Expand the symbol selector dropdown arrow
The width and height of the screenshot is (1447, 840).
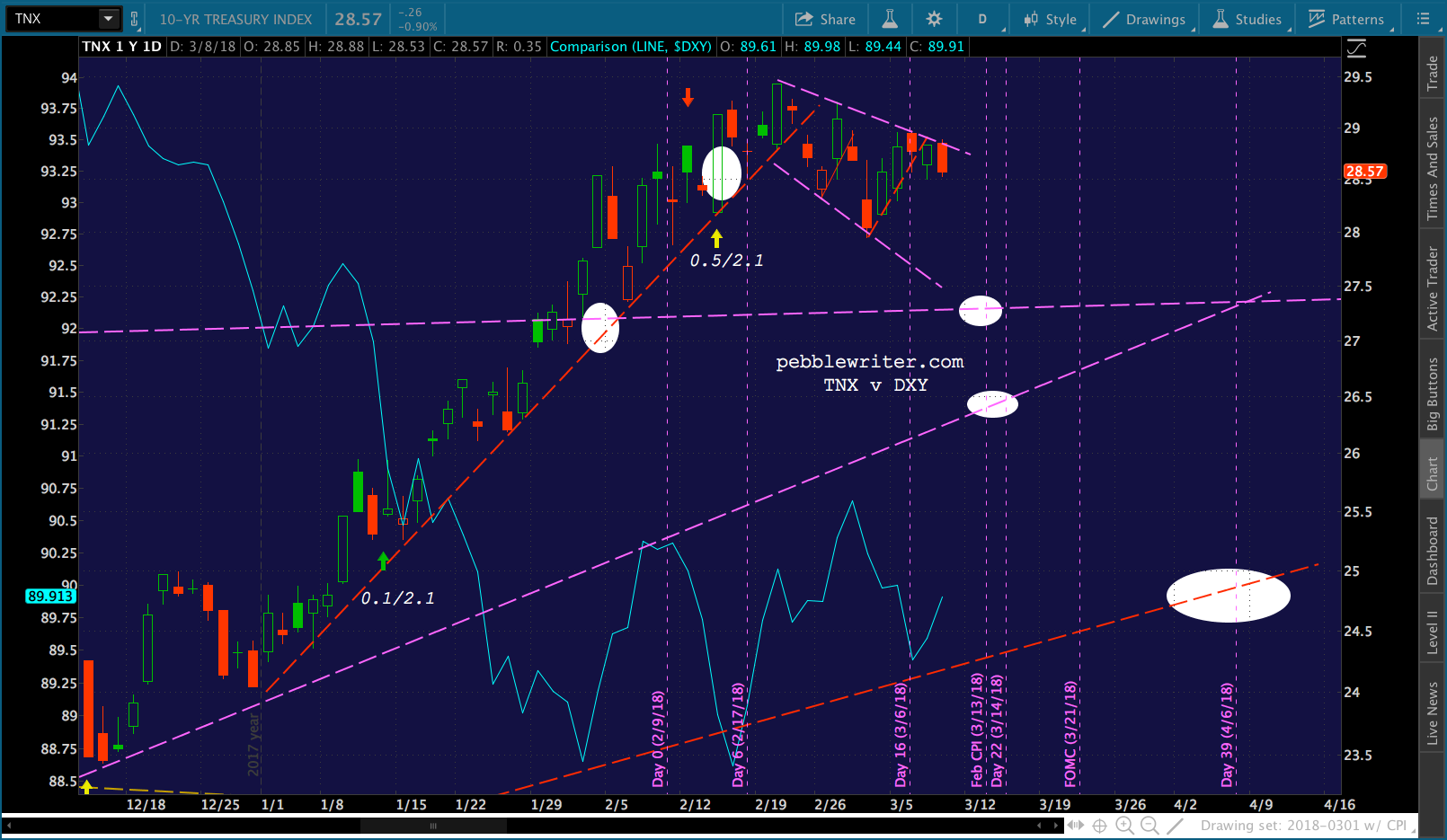(109, 19)
